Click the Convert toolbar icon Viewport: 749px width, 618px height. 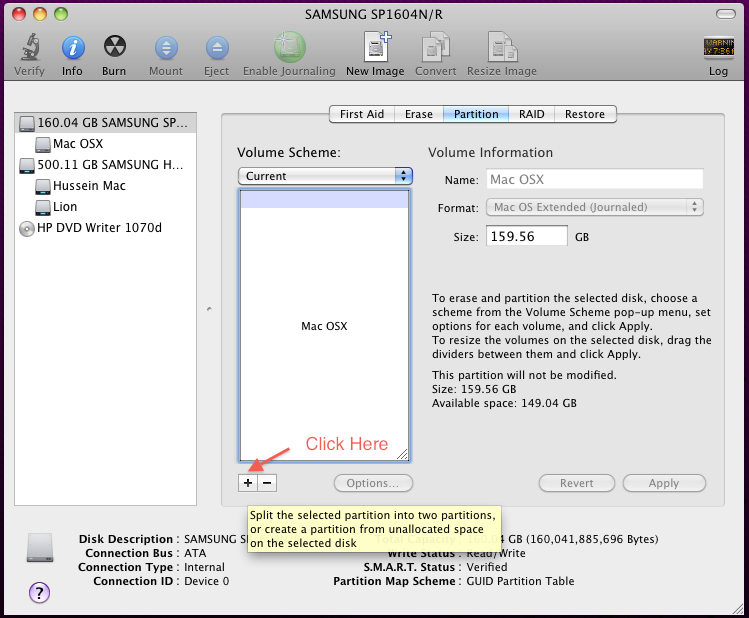[436, 47]
